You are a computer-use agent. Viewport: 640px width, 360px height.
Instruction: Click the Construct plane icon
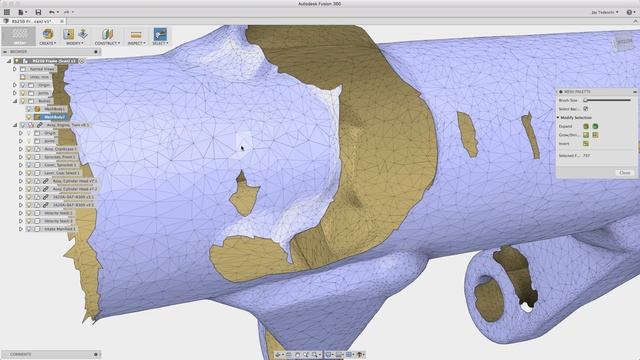click(x=107, y=34)
